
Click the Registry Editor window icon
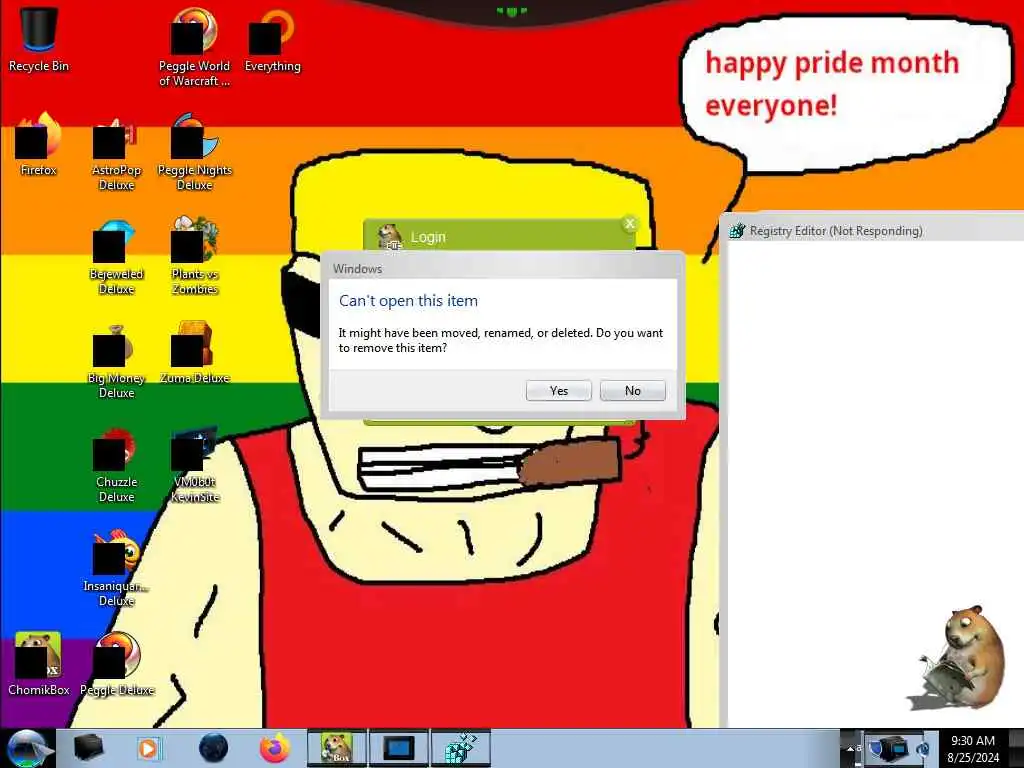coord(737,231)
